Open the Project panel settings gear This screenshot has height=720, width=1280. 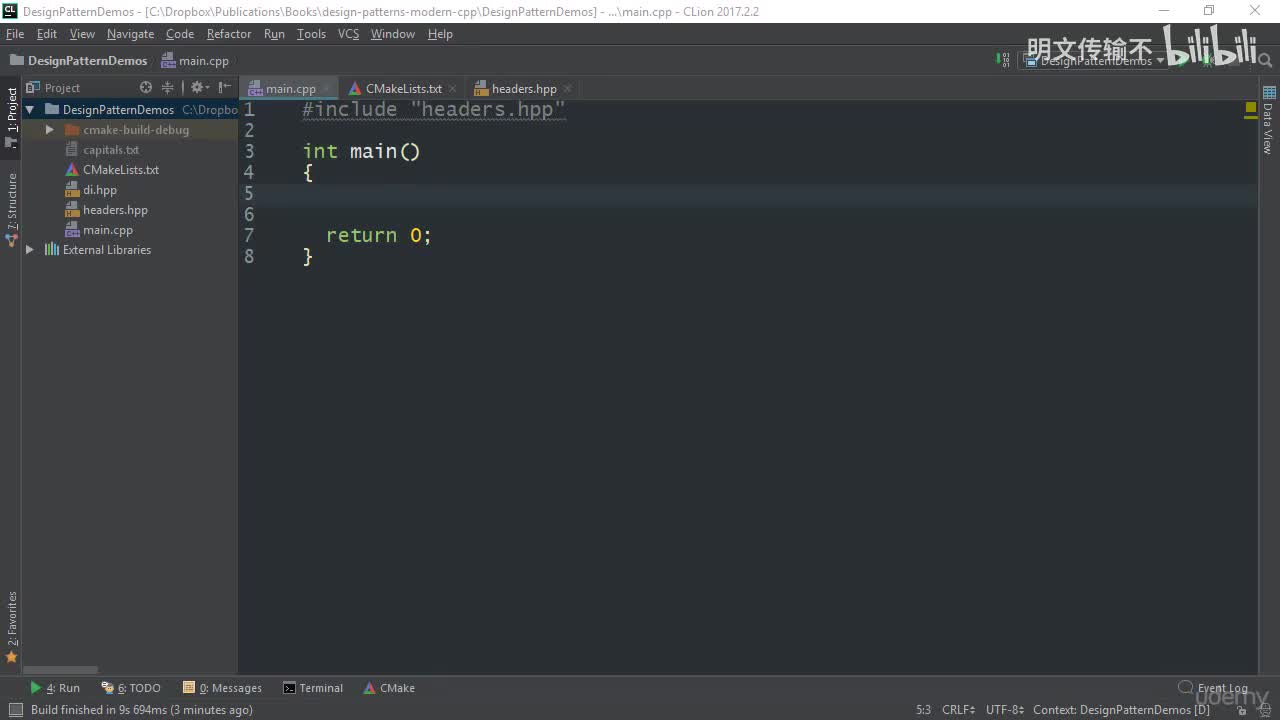pyautogui.click(x=198, y=88)
